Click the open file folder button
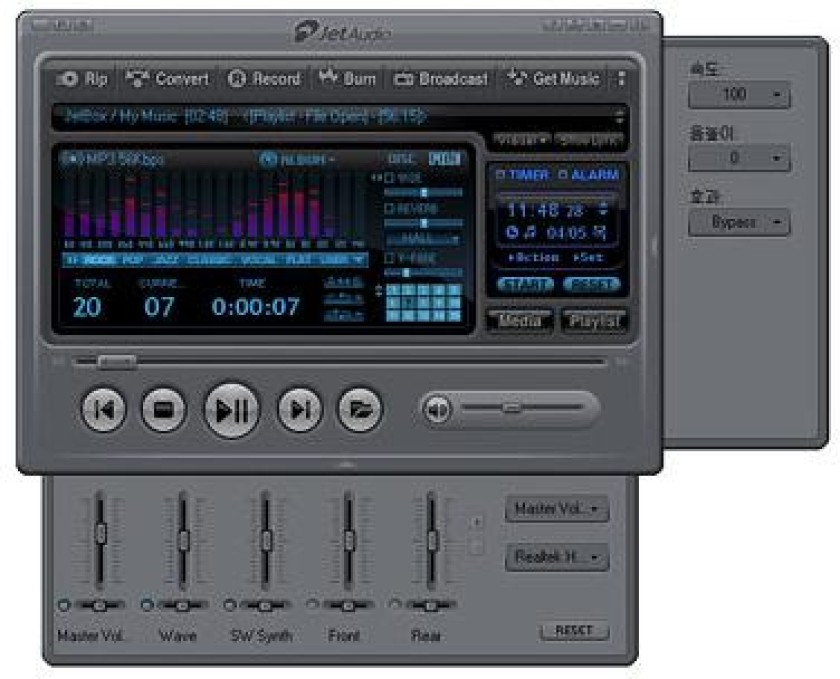The image size is (840, 679). pos(360,409)
